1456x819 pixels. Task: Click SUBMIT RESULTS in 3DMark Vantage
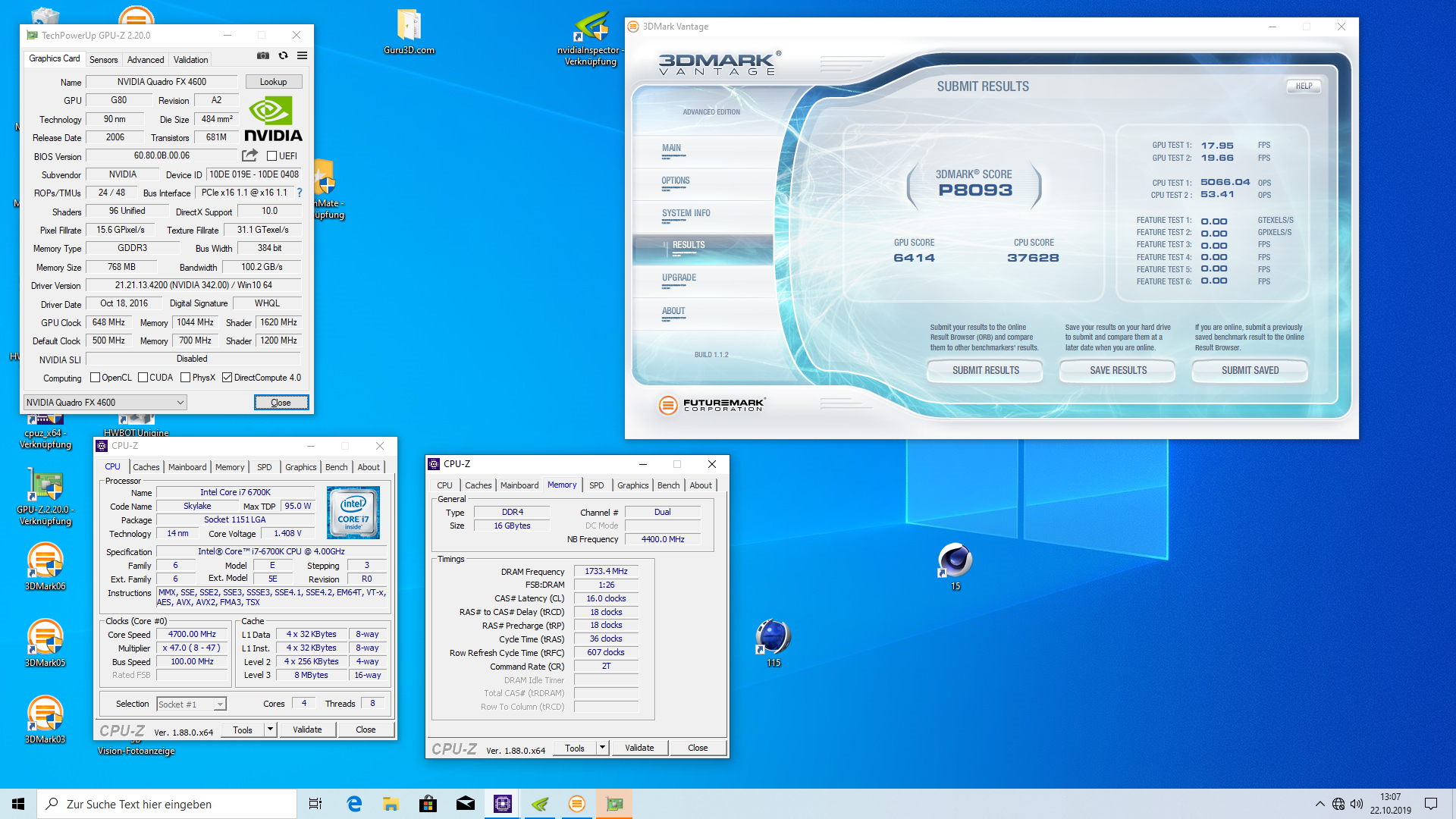coord(985,371)
